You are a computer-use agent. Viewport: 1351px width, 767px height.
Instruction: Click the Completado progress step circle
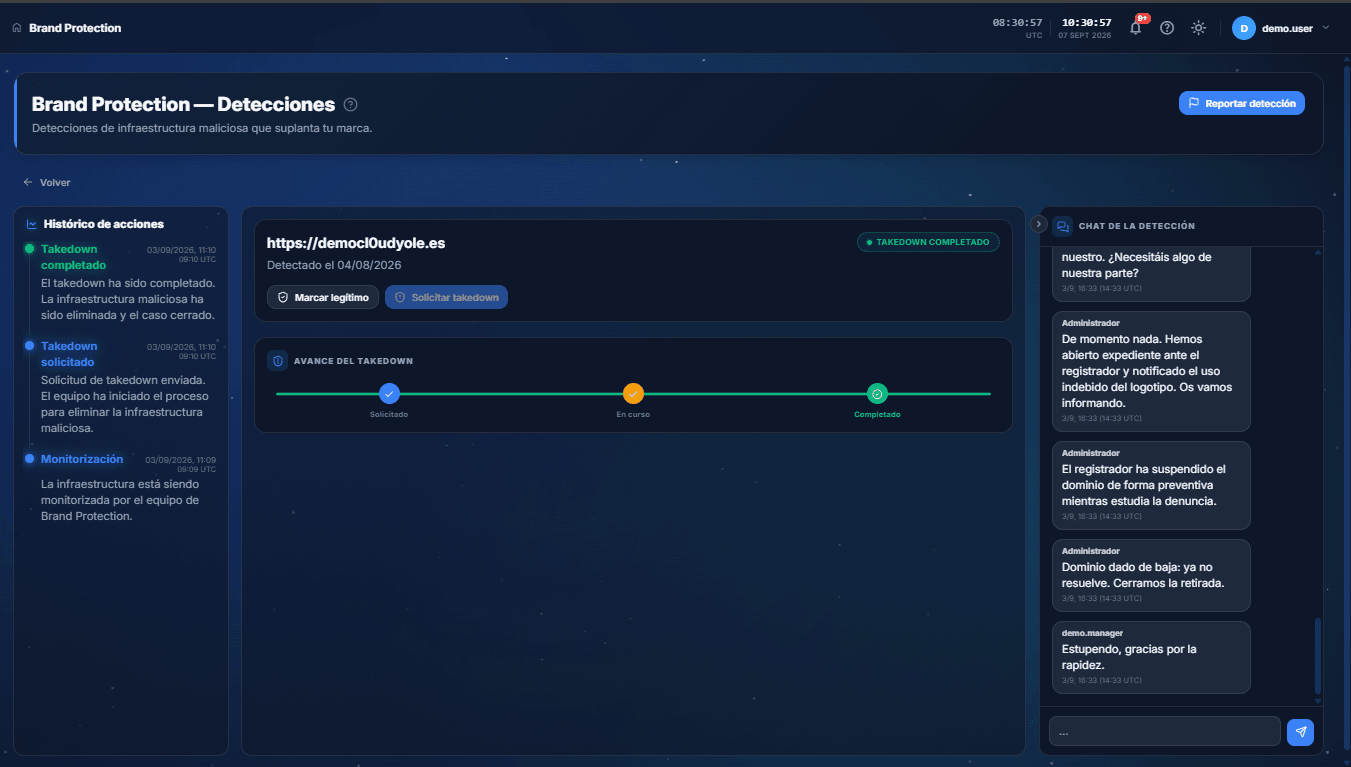(877, 394)
